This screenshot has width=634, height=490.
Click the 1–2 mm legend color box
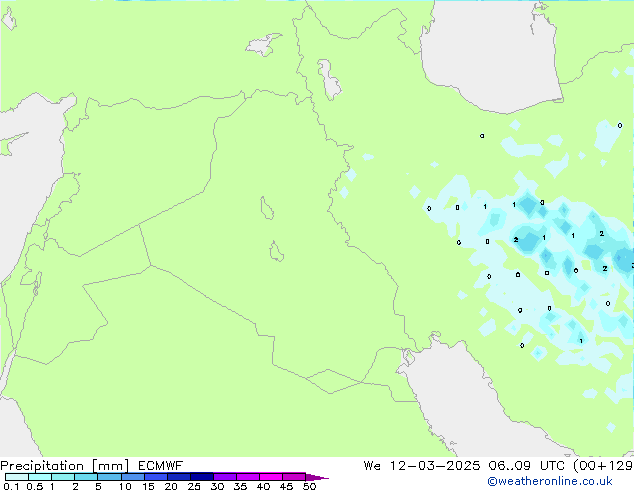(63, 477)
